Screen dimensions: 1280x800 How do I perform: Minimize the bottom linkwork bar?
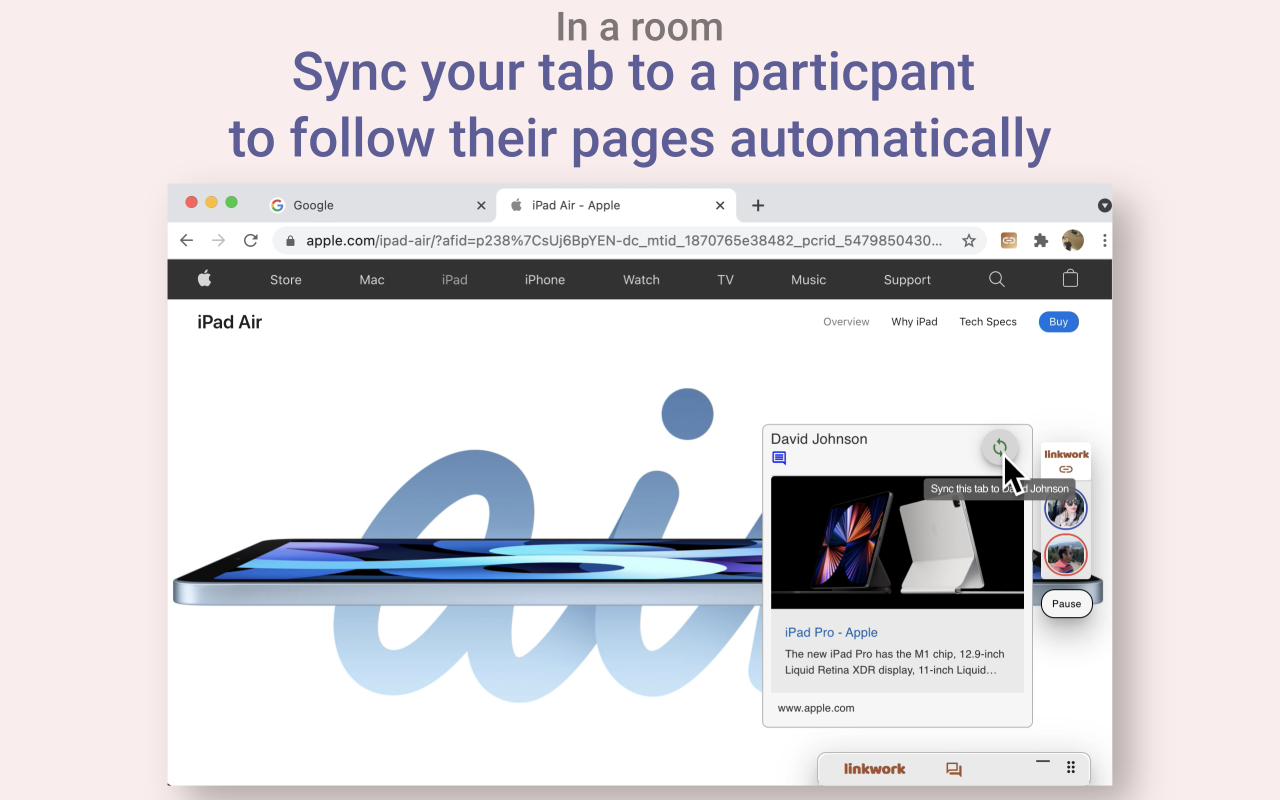pos(1043,762)
